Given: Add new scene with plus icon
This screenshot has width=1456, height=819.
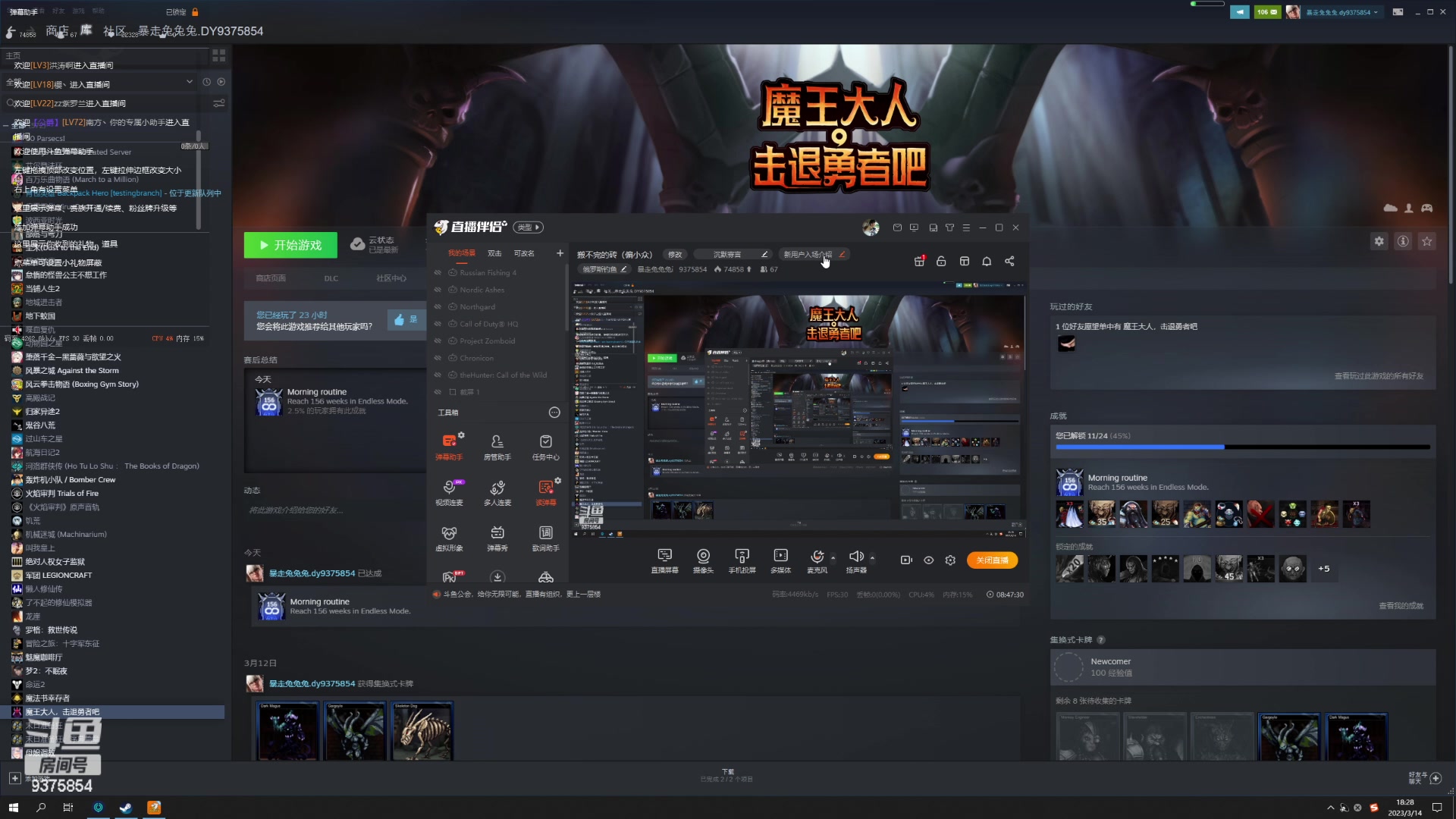Looking at the screenshot, I should point(560,253).
